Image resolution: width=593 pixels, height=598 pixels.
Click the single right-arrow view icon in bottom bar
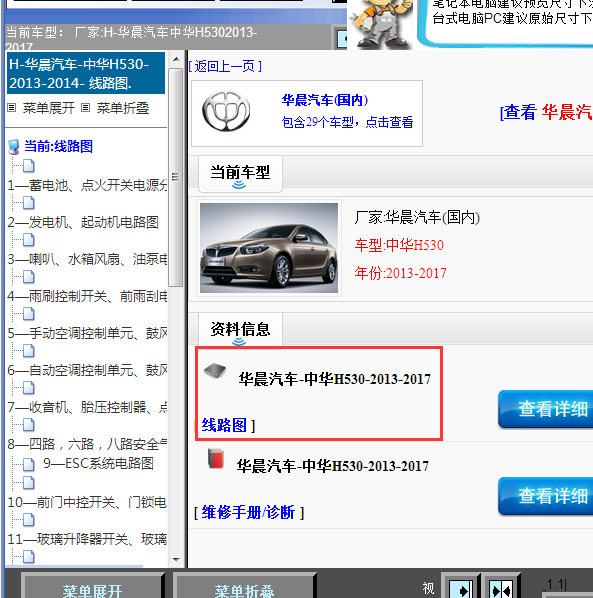pos(461,590)
